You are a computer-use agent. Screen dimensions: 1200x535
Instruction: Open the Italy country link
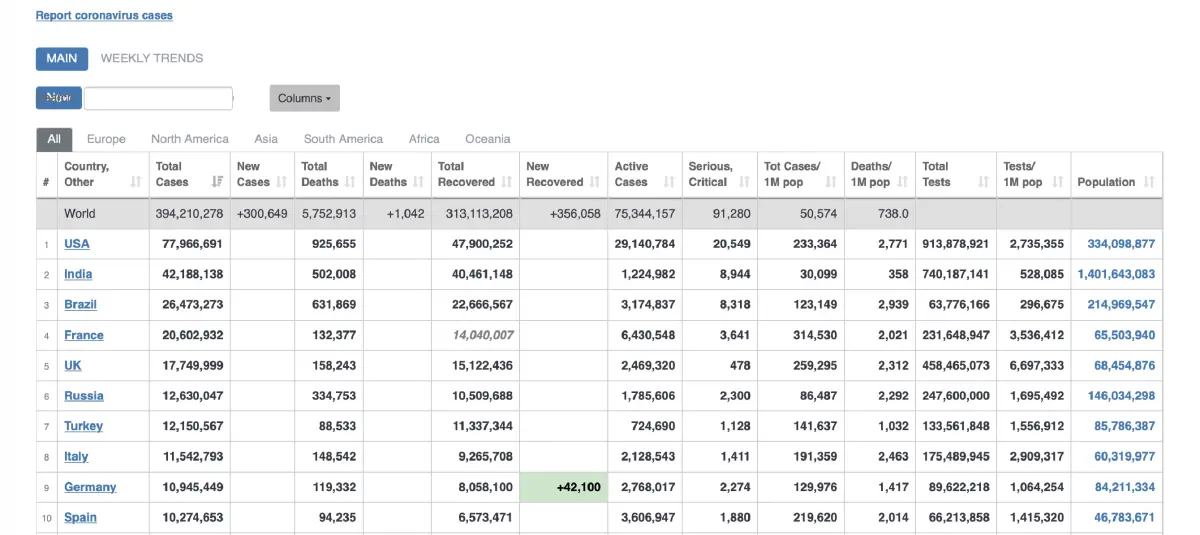pos(76,456)
